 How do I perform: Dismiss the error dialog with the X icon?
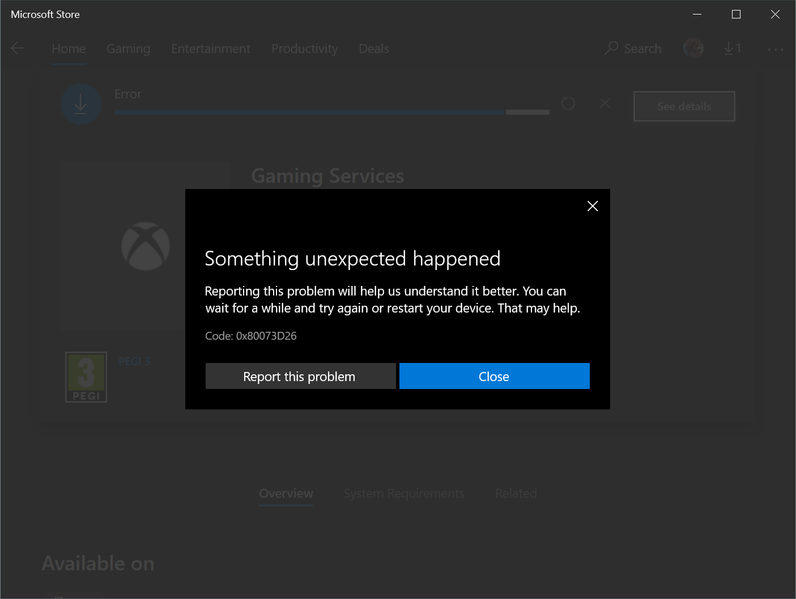[x=592, y=206]
